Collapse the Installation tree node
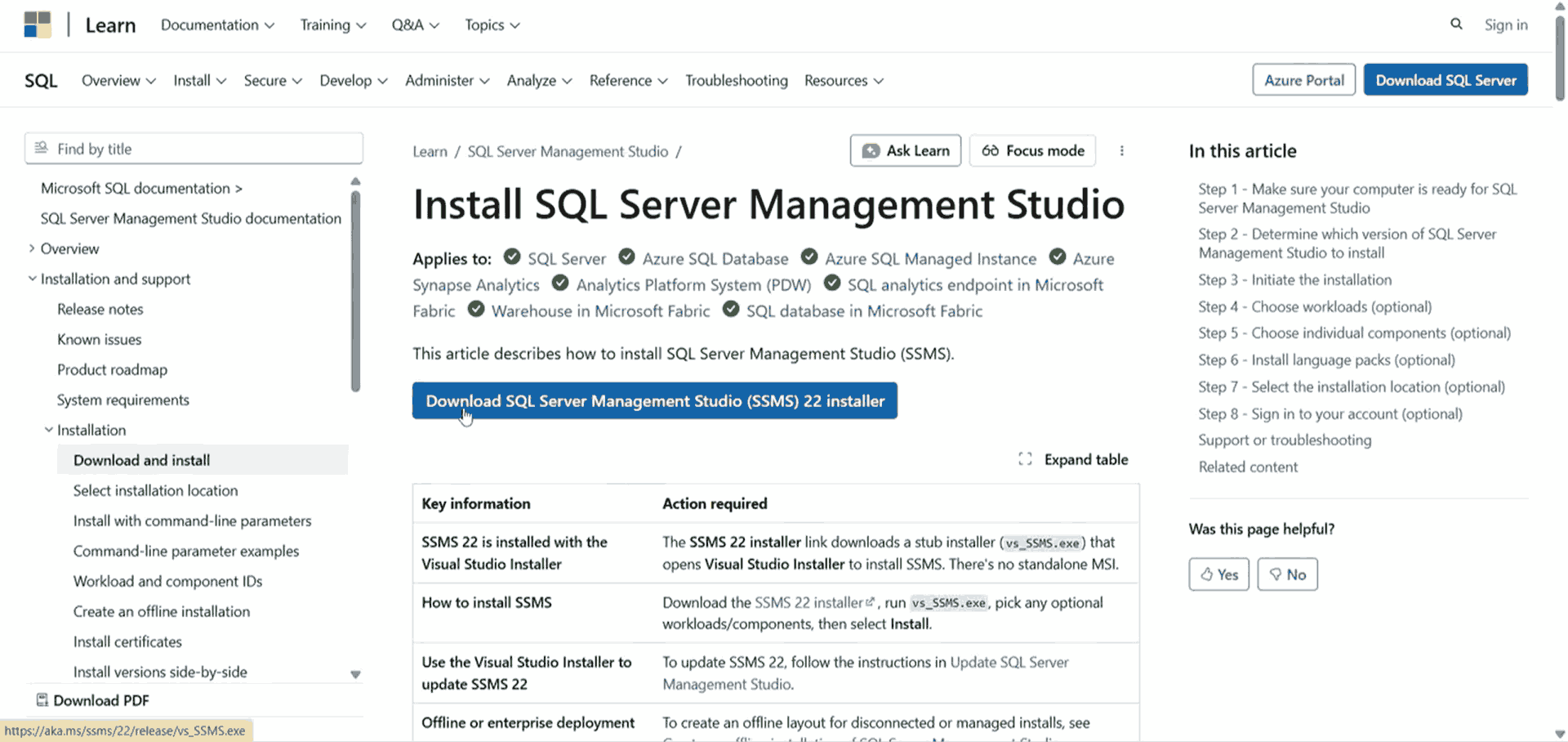This screenshot has height=742, width=1568. point(48,430)
